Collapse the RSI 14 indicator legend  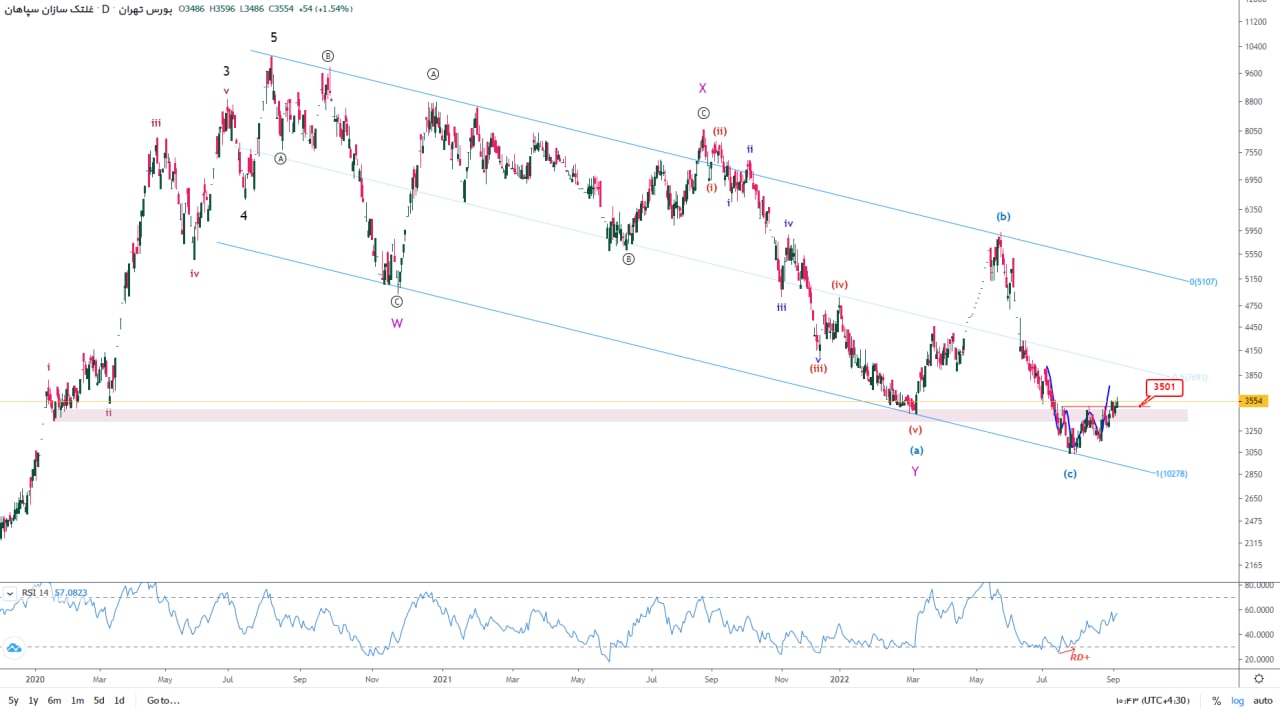click(9, 593)
